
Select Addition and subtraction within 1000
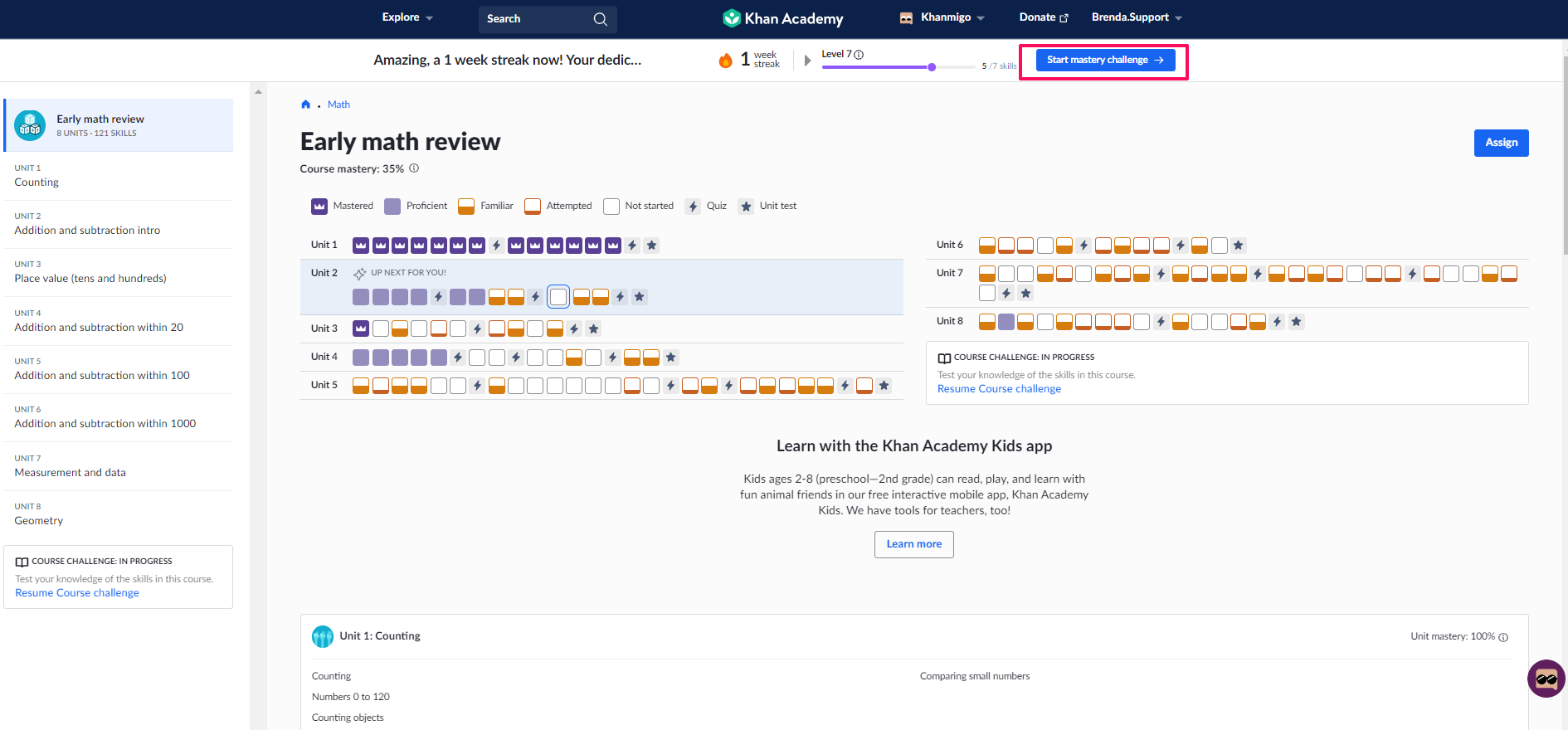pyautogui.click(x=119, y=417)
